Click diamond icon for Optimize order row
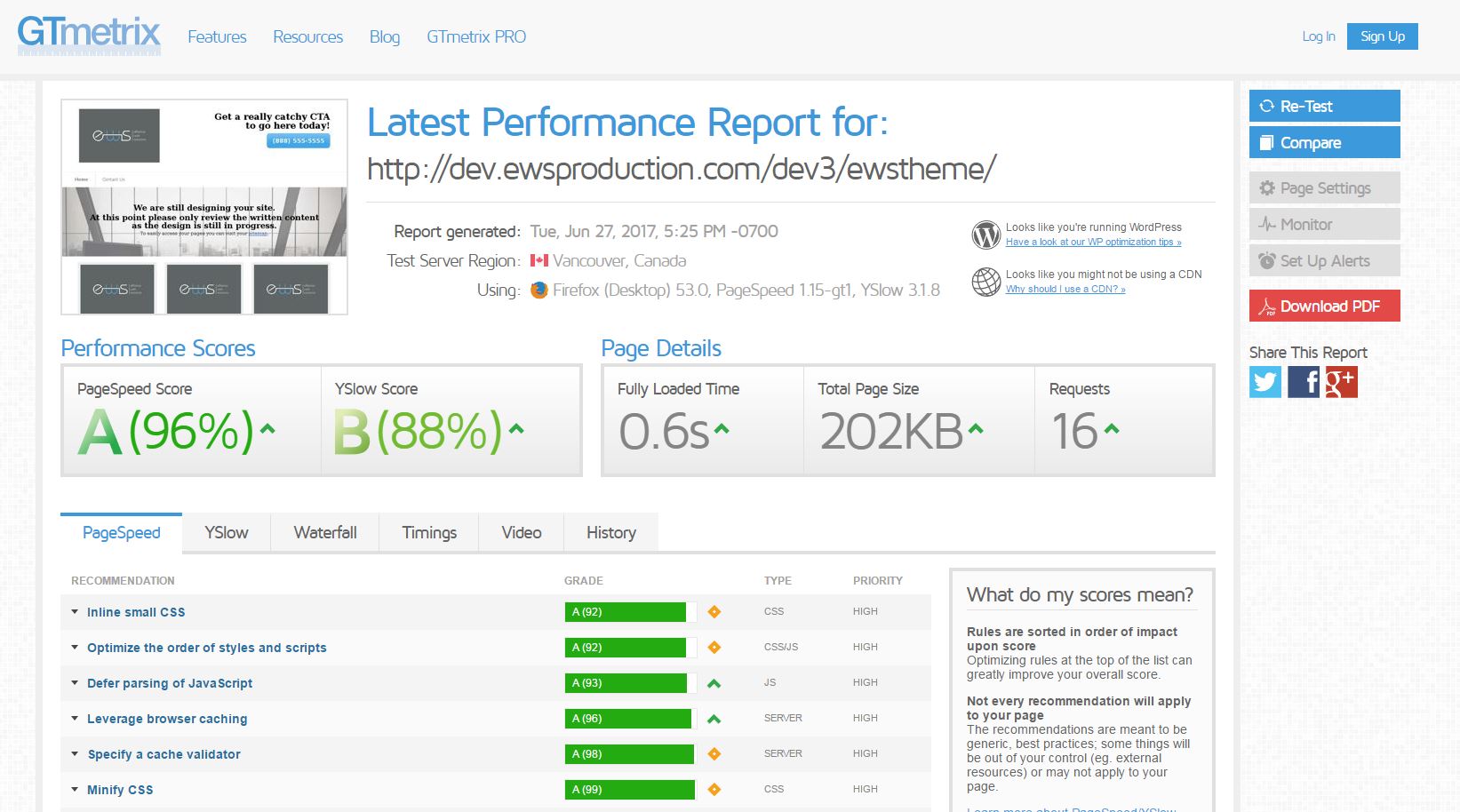 [x=714, y=647]
